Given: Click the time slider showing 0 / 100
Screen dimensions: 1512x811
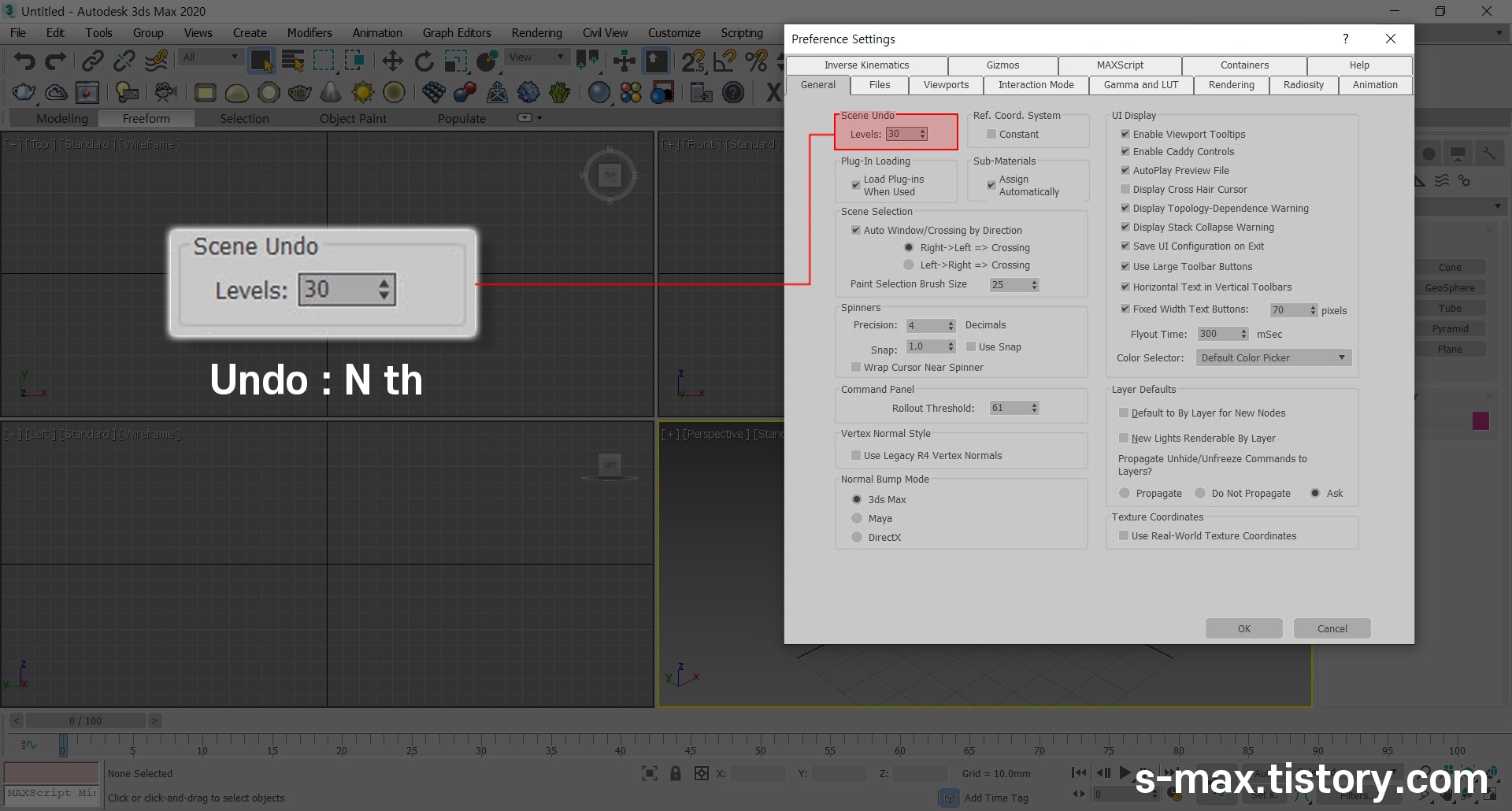Looking at the screenshot, I should (85, 720).
